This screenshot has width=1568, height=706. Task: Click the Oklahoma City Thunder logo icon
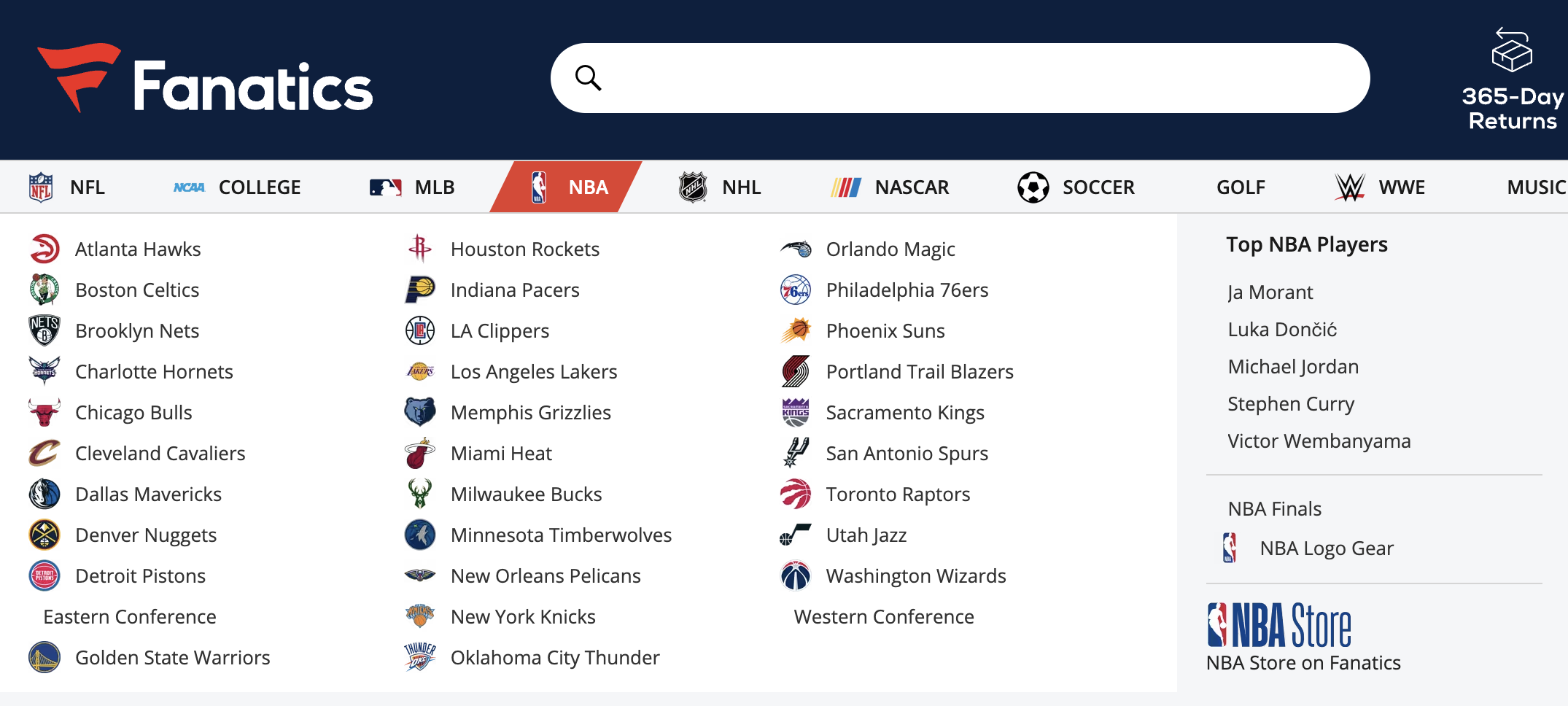(x=420, y=657)
